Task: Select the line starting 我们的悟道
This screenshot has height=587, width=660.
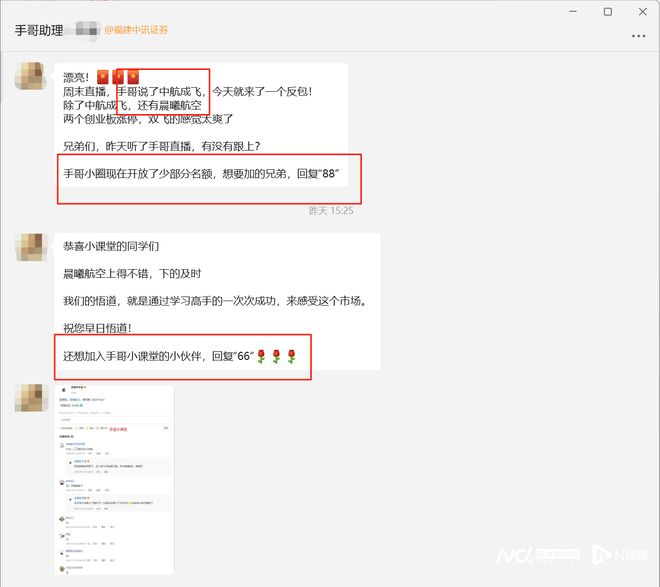Action: click(x=215, y=301)
